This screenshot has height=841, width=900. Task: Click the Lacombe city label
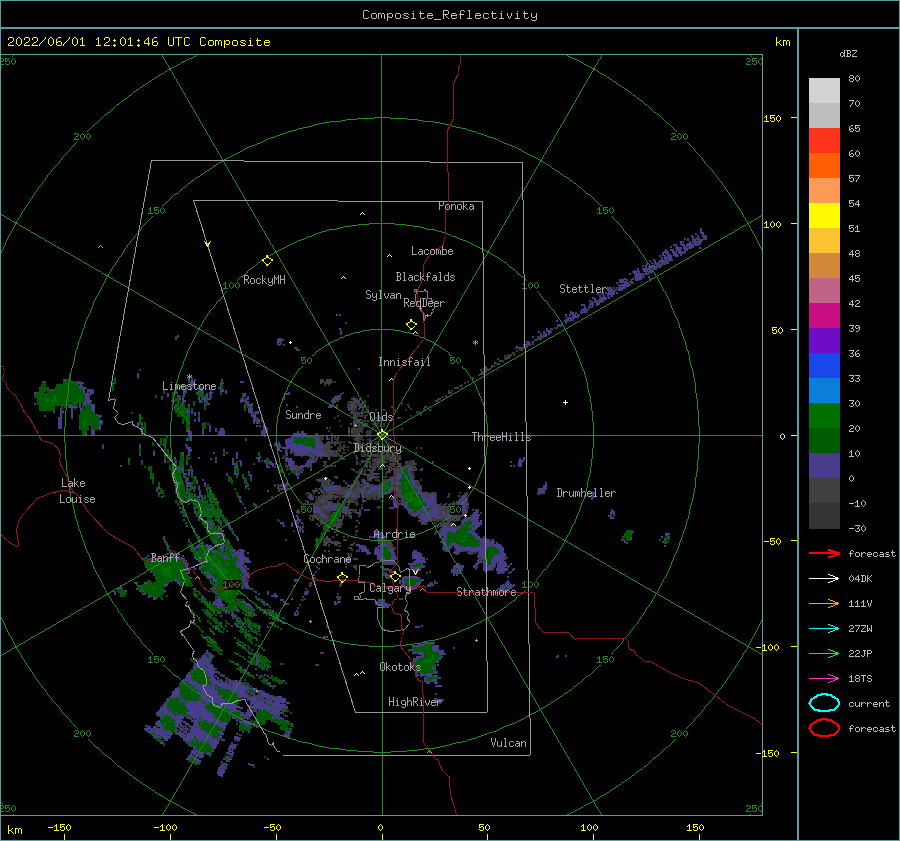tap(432, 251)
